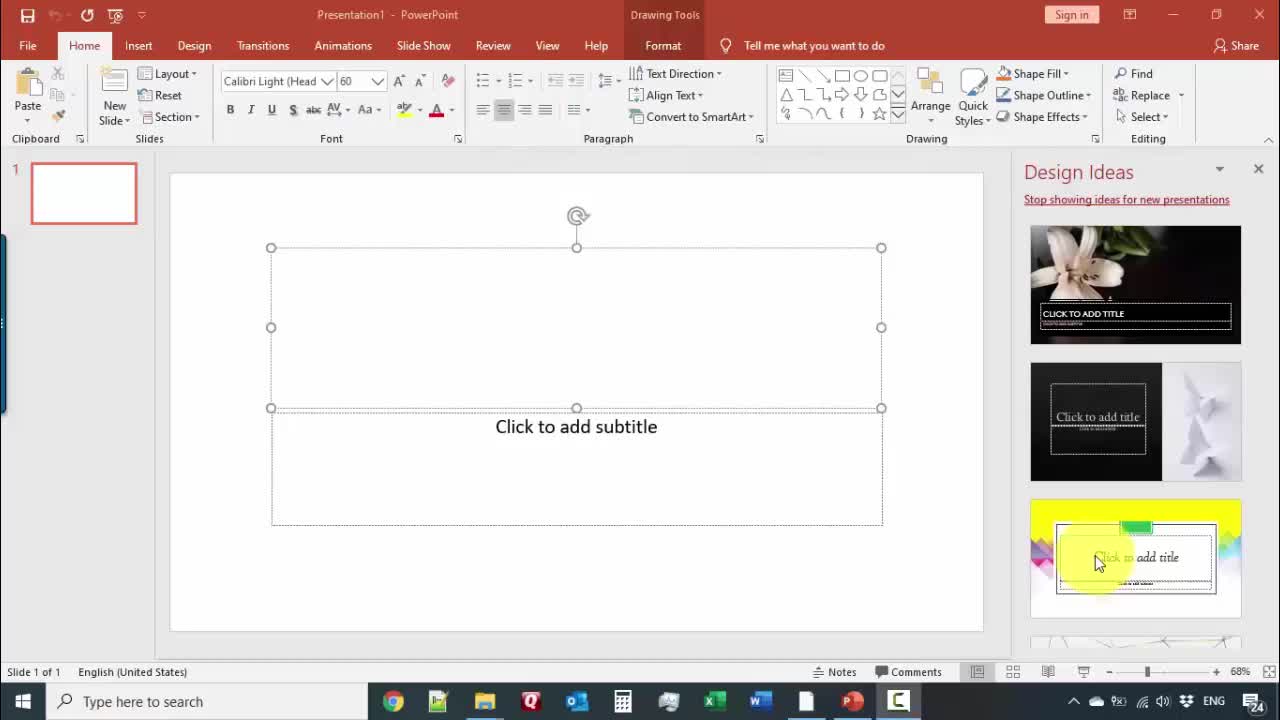Open Arrange options in Drawing group
Viewport: 1280px width, 720px height.
pos(930,96)
